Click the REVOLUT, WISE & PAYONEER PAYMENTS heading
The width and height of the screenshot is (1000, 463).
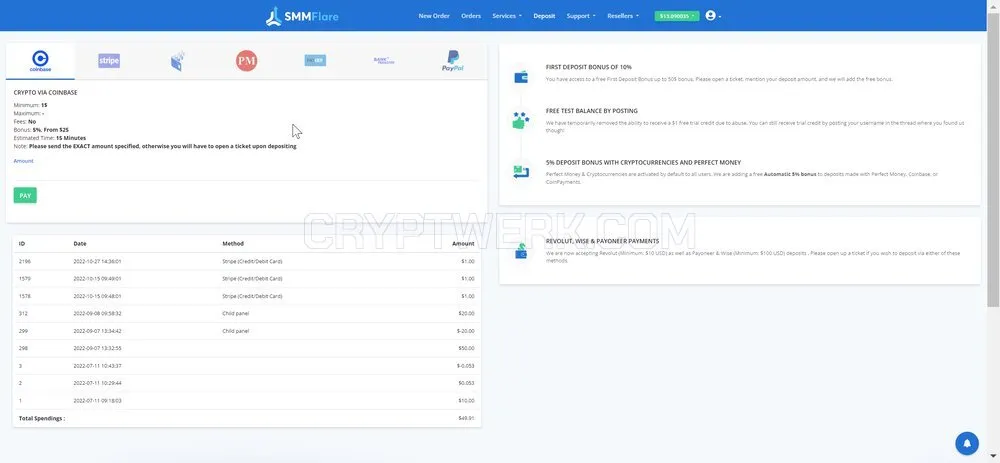602,241
